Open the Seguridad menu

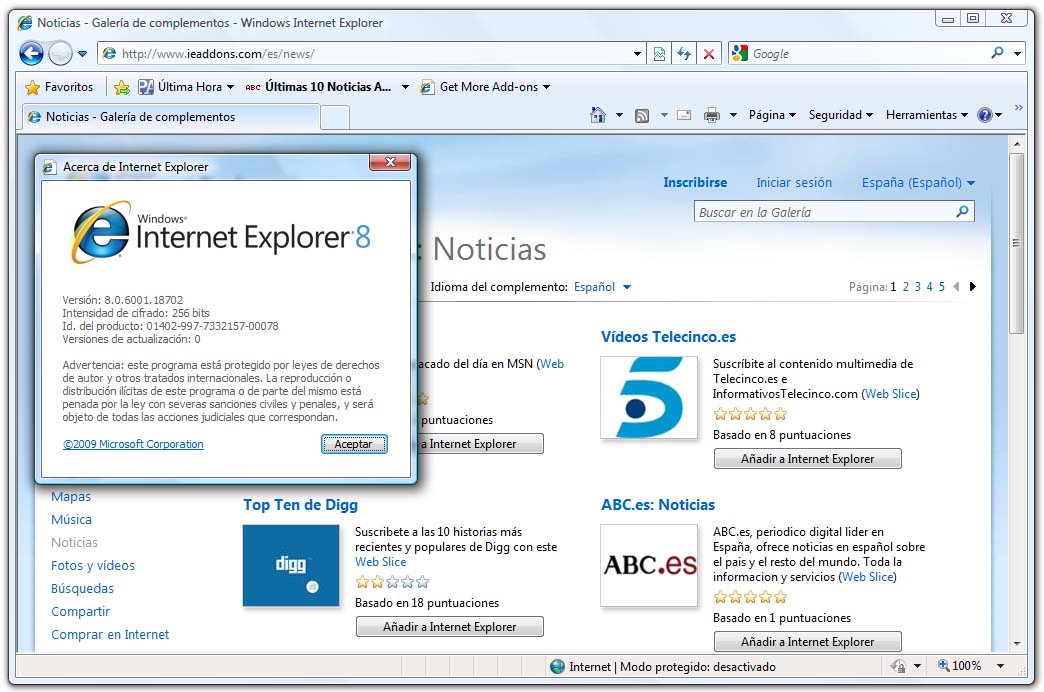(x=840, y=115)
